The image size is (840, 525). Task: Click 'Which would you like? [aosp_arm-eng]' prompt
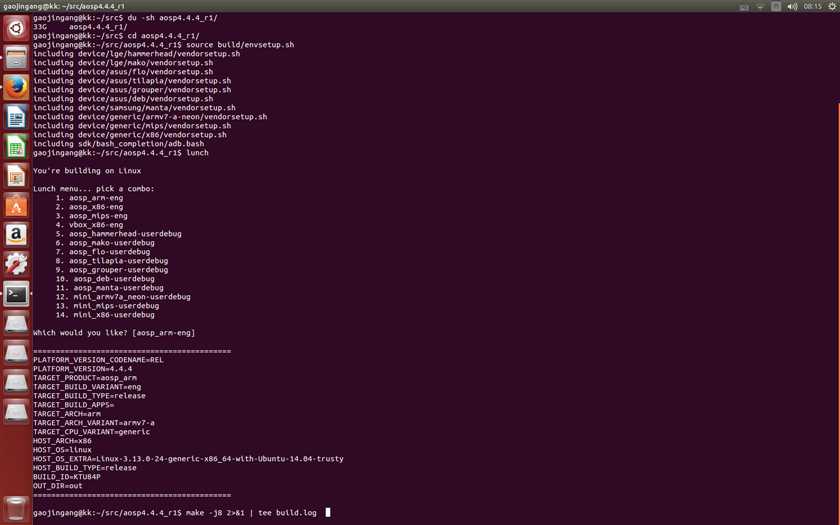point(114,333)
